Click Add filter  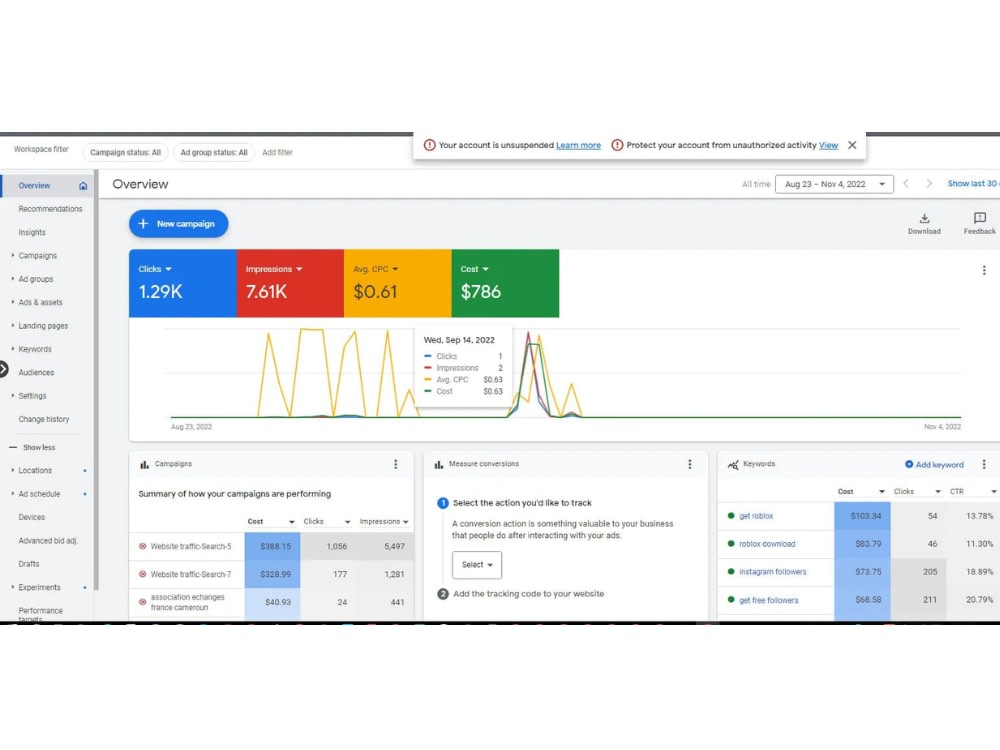click(x=277, y=152)
